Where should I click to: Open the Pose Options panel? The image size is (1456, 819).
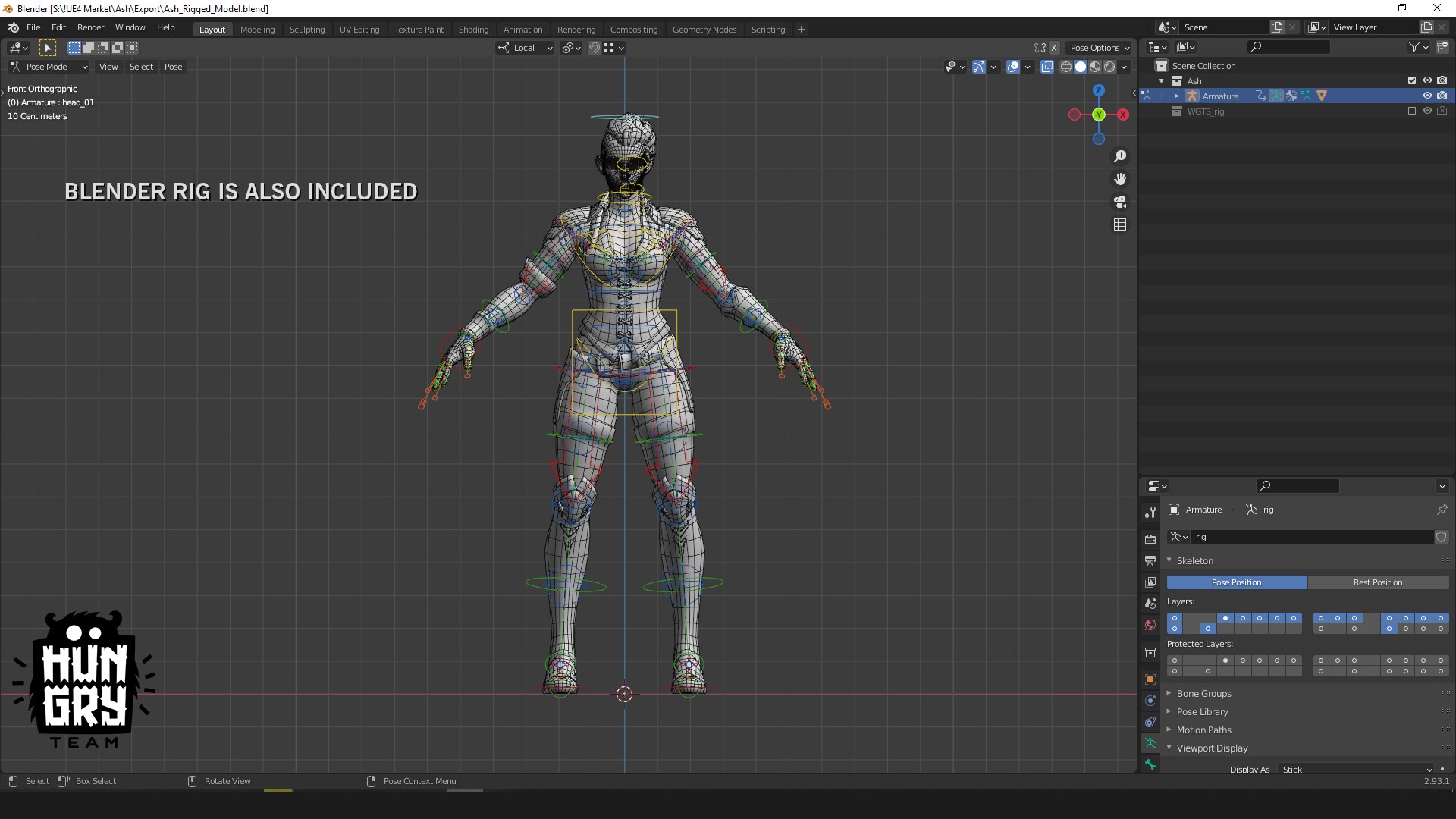(1099, 47)
